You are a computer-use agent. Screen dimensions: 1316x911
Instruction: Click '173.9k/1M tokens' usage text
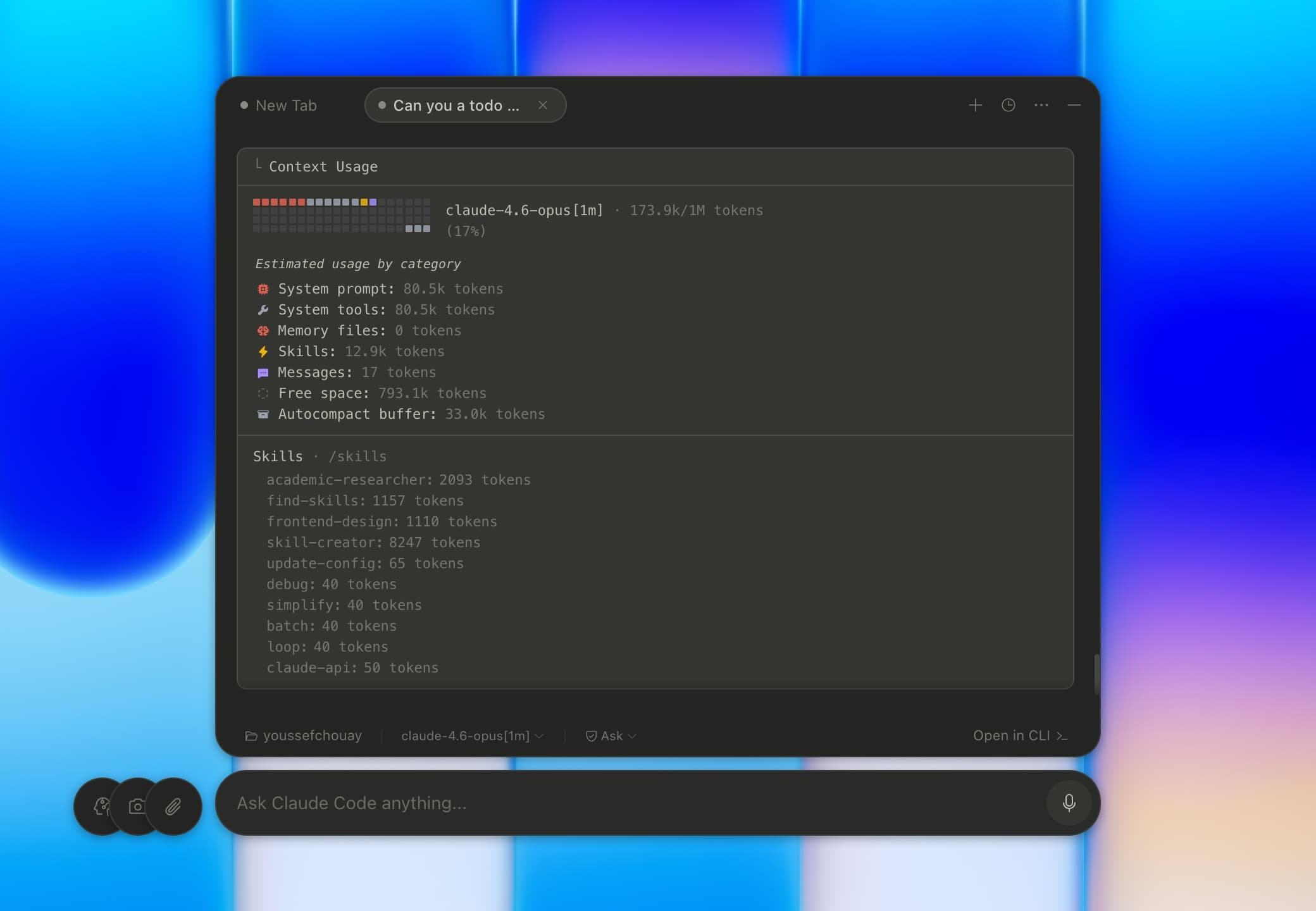(696, 210)
